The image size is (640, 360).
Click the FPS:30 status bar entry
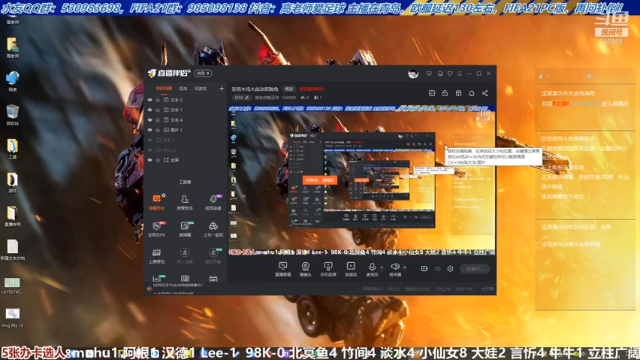[393, 289]
